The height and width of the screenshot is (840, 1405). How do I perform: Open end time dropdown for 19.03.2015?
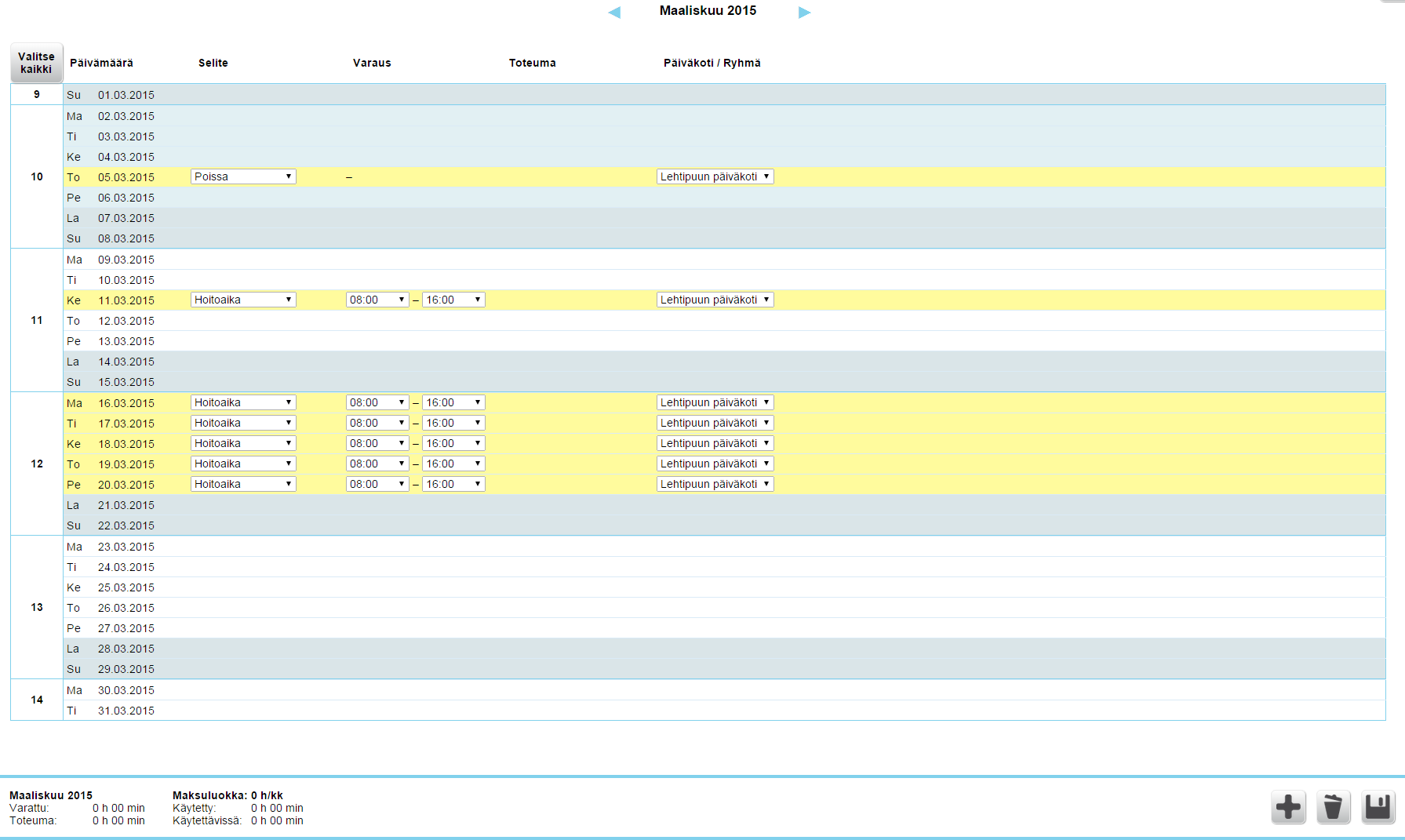point(453,464)
